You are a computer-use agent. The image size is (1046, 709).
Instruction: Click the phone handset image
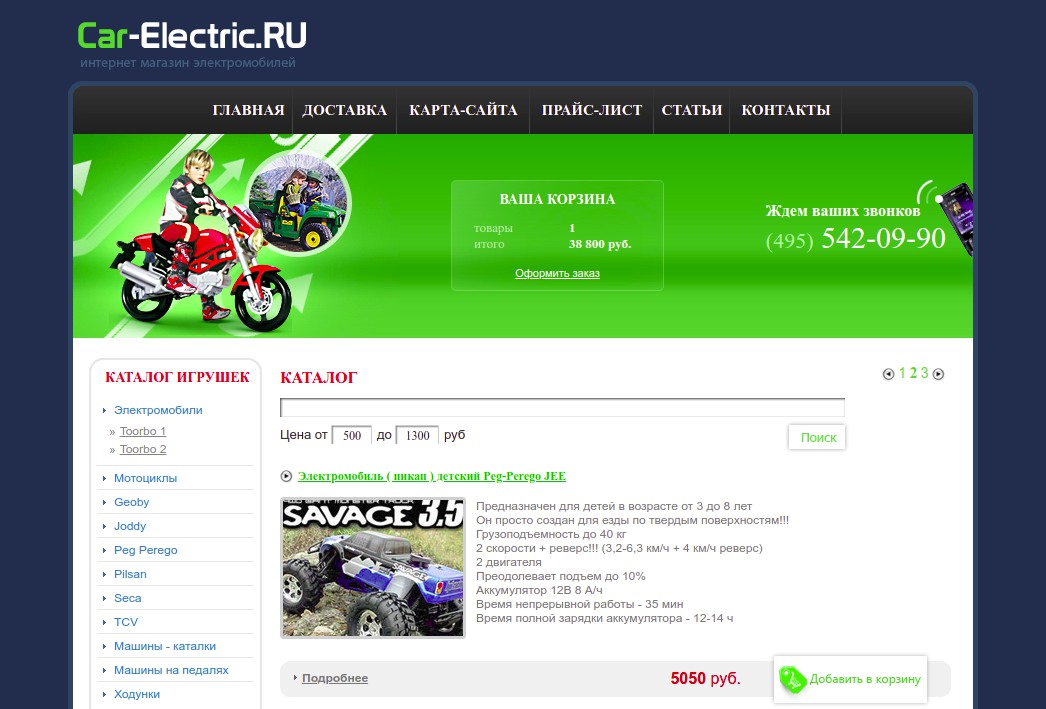pos(955,219)
